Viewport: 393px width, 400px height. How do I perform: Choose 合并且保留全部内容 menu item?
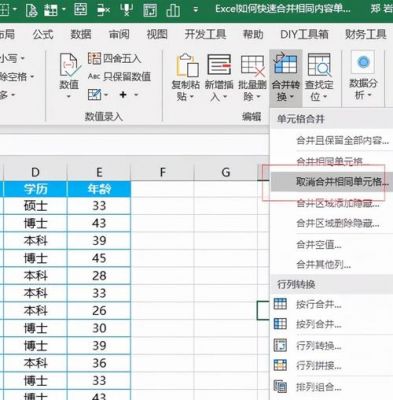332,140
